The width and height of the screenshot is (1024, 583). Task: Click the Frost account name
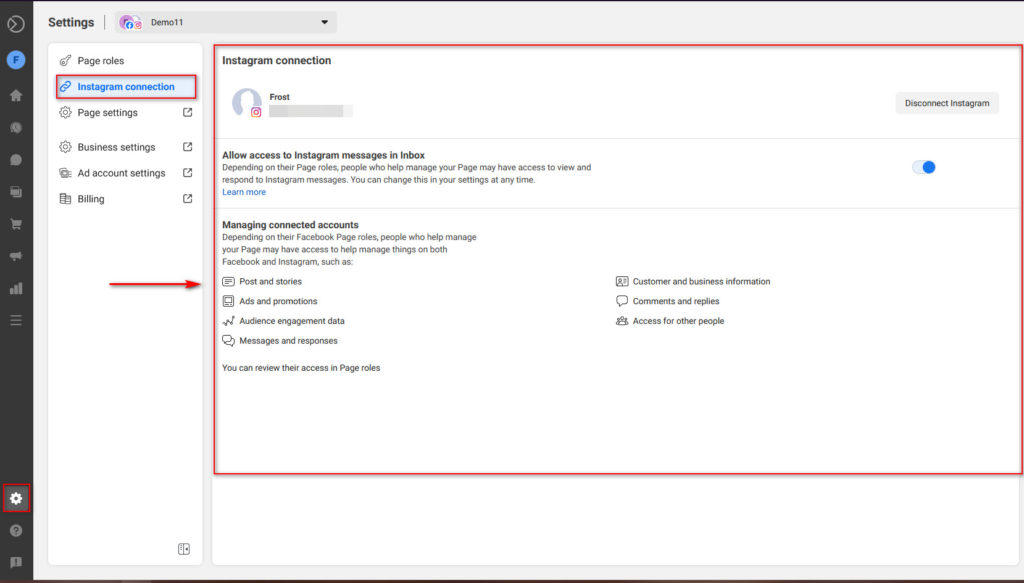coord(280,97)
